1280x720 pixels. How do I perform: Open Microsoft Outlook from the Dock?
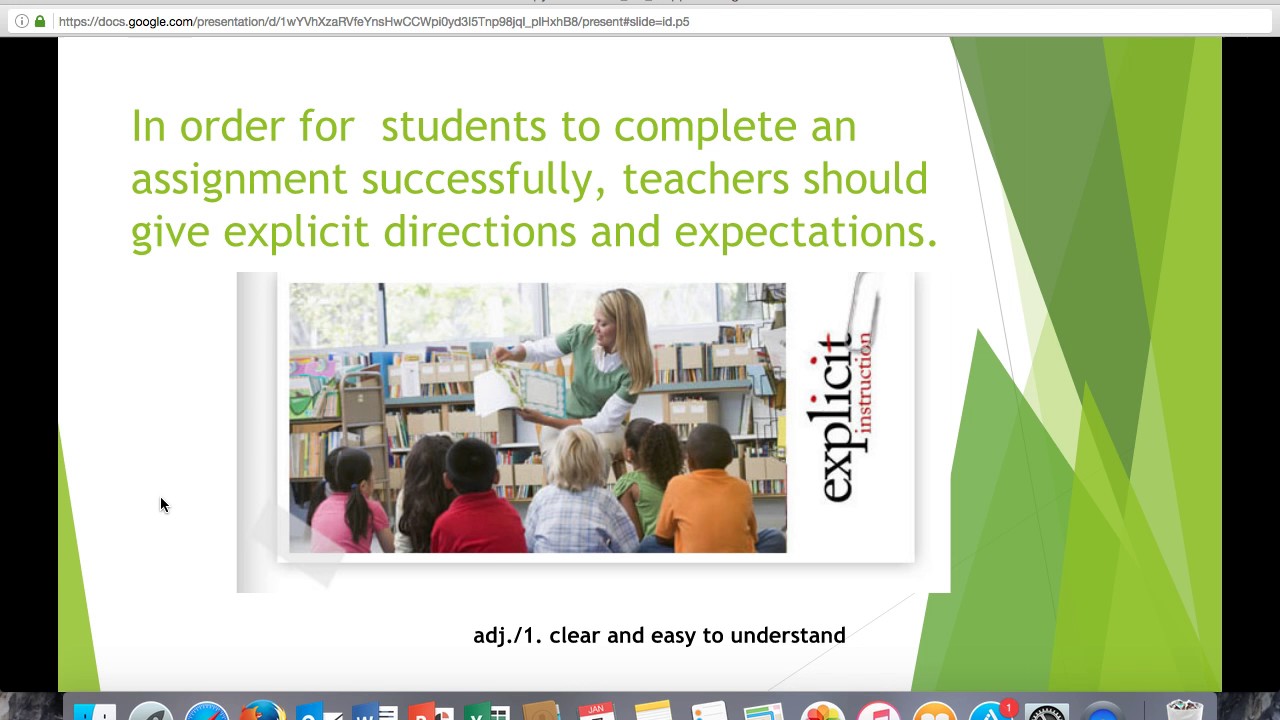[x=318, y=710]
